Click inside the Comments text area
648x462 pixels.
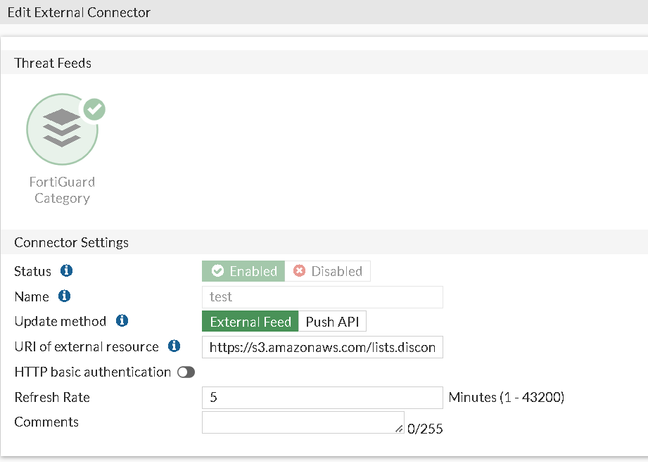302,422
